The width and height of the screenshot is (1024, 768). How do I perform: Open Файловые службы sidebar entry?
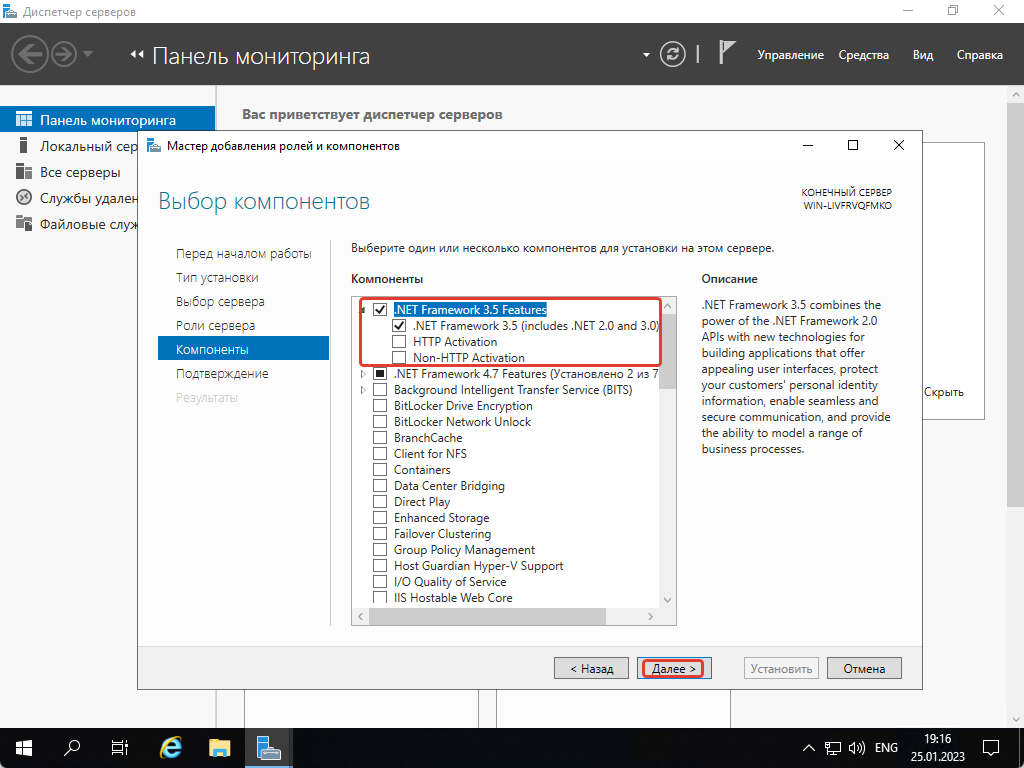pos(75,224)
